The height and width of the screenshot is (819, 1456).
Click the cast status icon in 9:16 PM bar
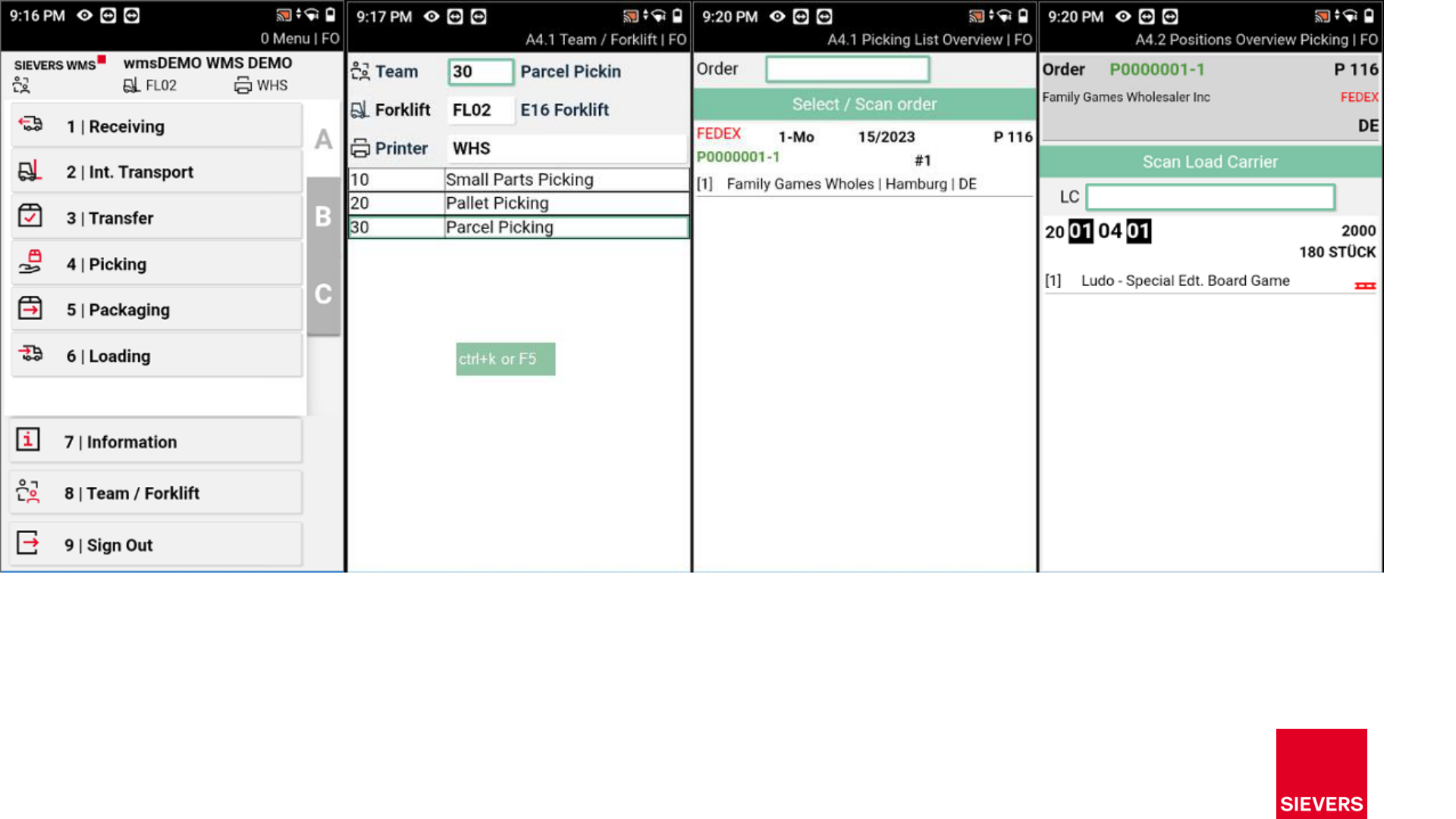click(x=284, y=15)
